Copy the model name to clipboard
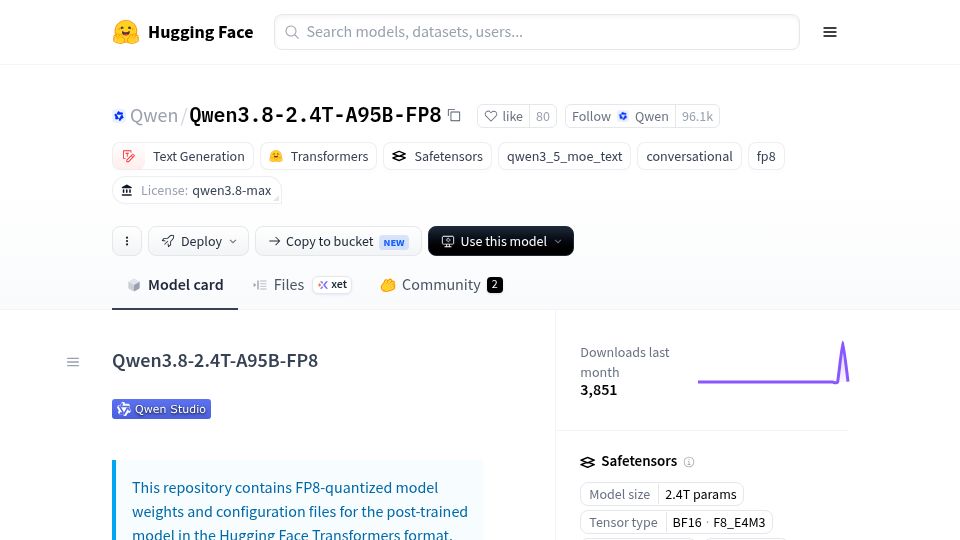Screen dimensions: 960x540 click(x=454, y=115)
